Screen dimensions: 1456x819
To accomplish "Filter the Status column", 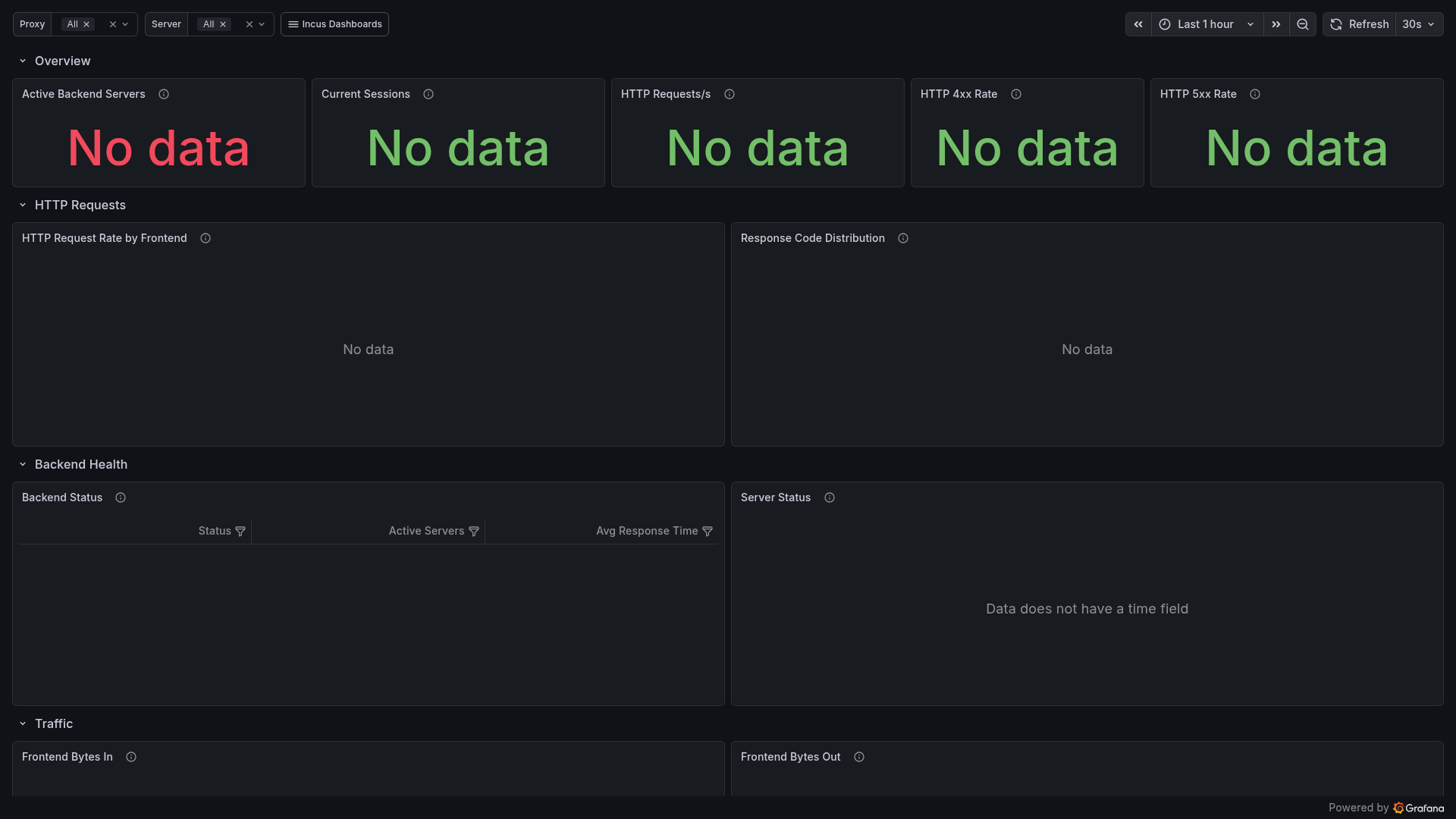I will pos(240,532).
